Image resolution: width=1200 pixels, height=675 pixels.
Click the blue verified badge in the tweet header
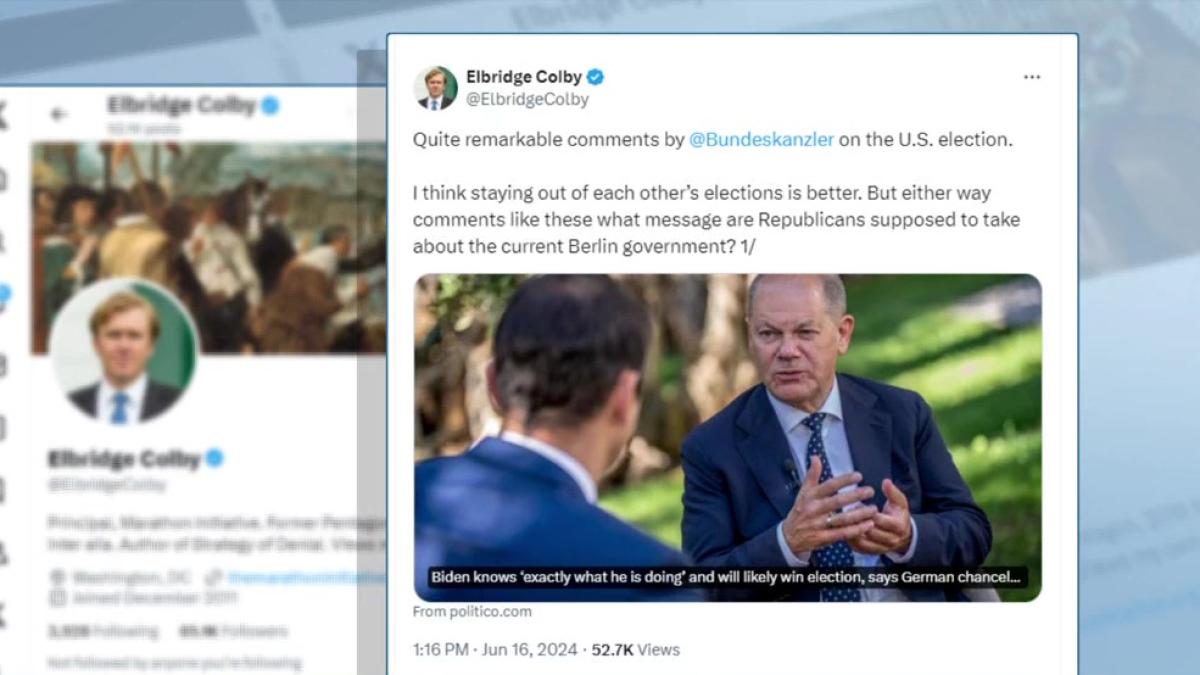595,77
